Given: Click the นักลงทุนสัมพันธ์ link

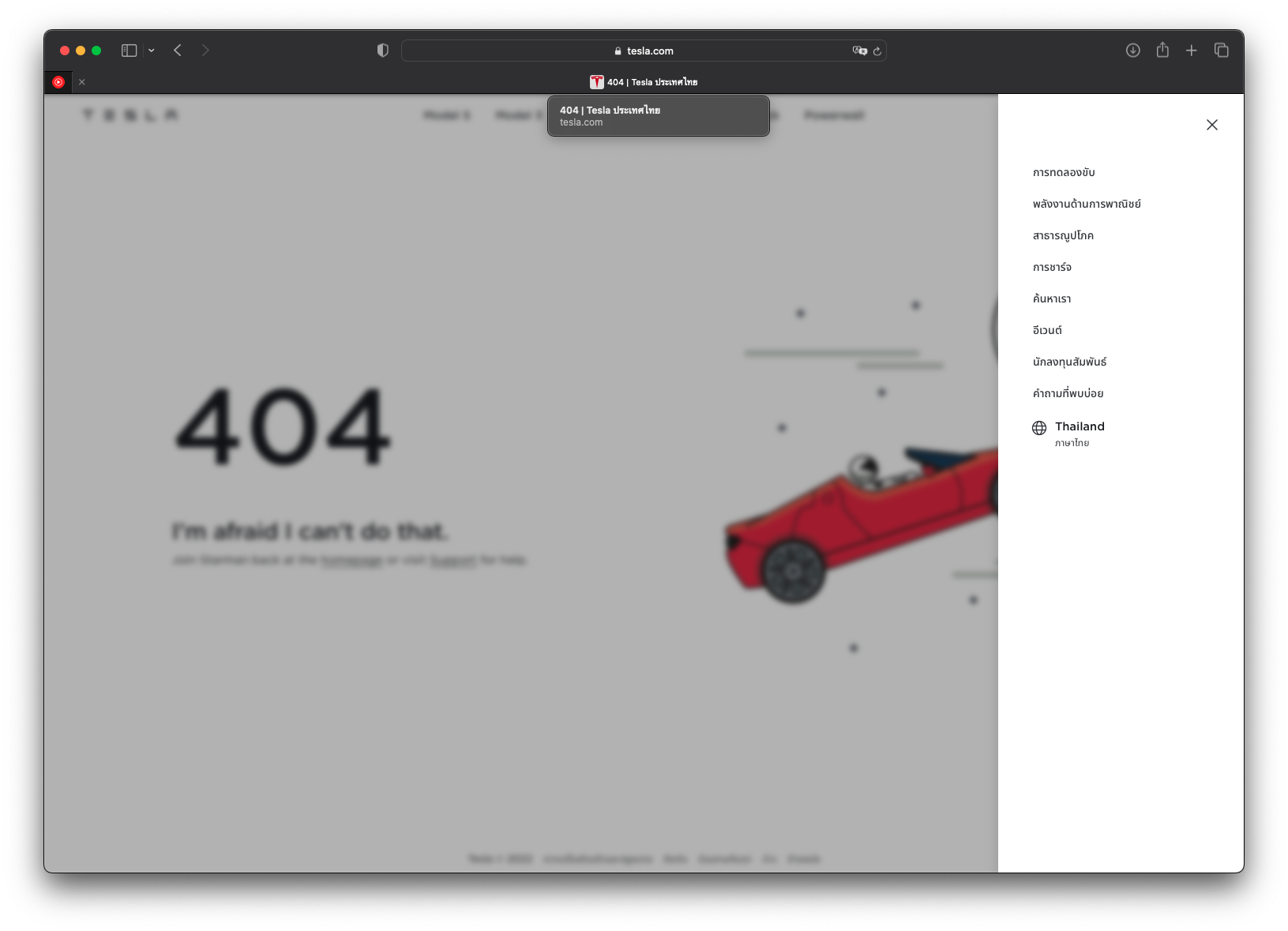Looking at the screenshot, I should point(1069,362).
